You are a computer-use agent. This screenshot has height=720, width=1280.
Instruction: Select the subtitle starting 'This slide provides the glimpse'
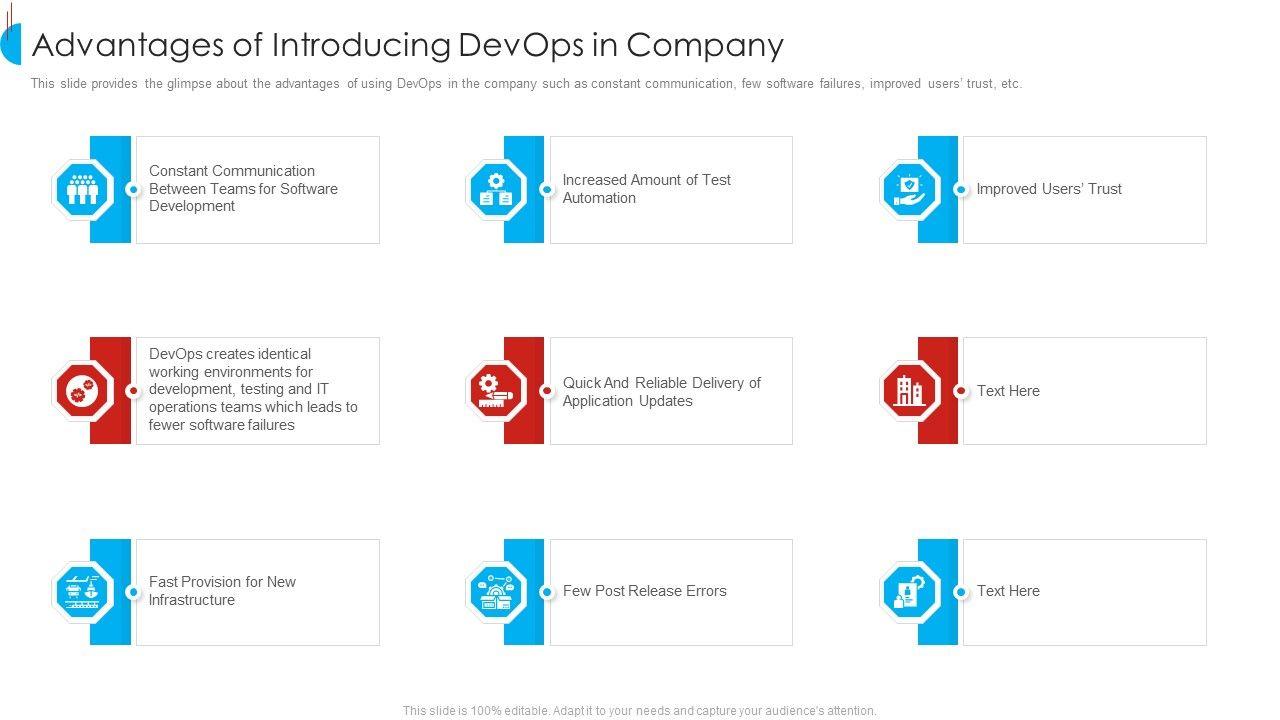526,84
